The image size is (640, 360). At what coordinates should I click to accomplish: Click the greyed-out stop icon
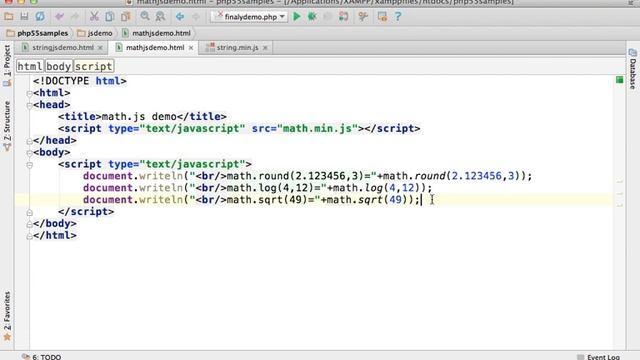pos(328,17)
